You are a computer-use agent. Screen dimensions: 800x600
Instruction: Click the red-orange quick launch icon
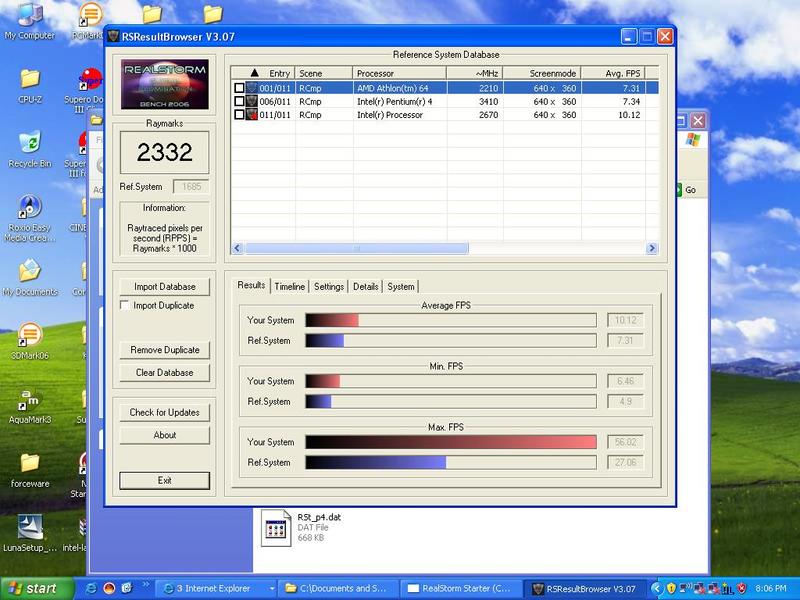click(x=109, y=588)
